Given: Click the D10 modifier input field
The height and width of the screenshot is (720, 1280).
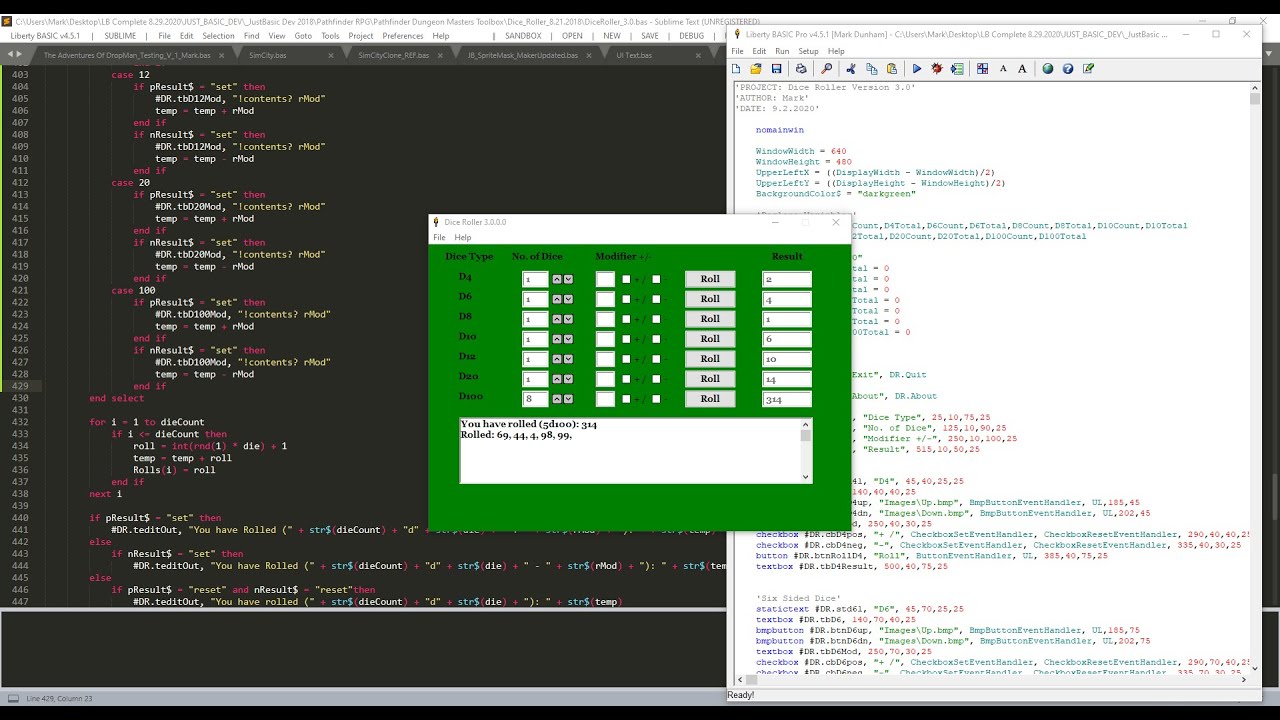Looking at the screenshot, I should pyautogui.click(x=605, y=340).
